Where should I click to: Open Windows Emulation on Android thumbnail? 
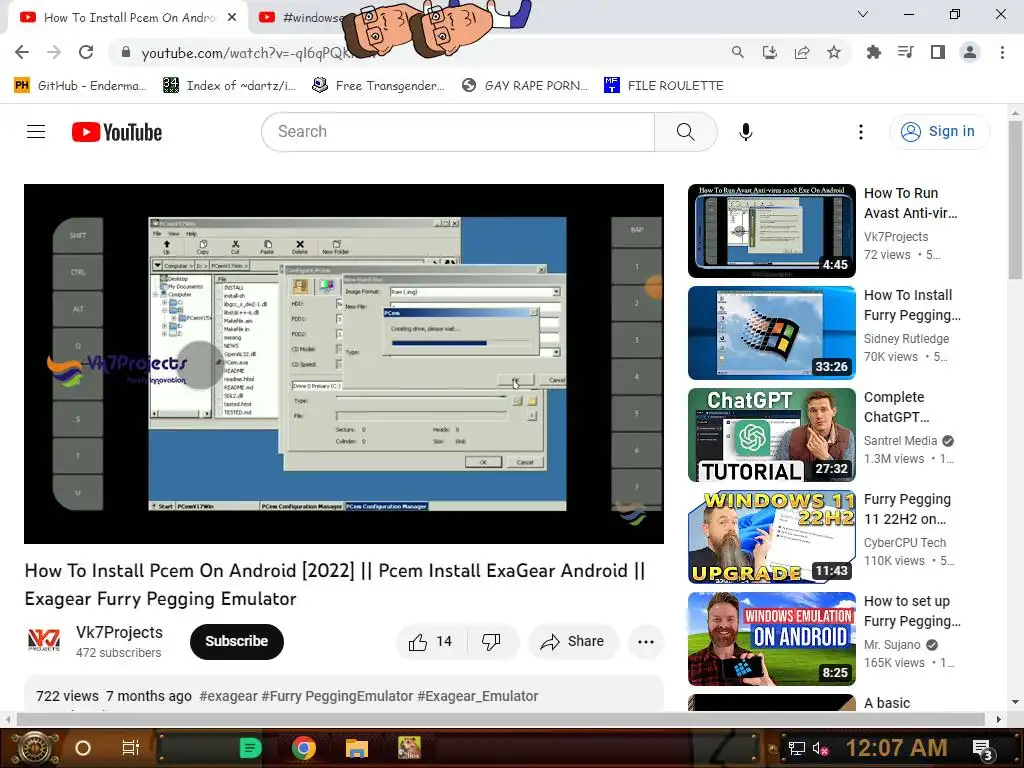772,639
